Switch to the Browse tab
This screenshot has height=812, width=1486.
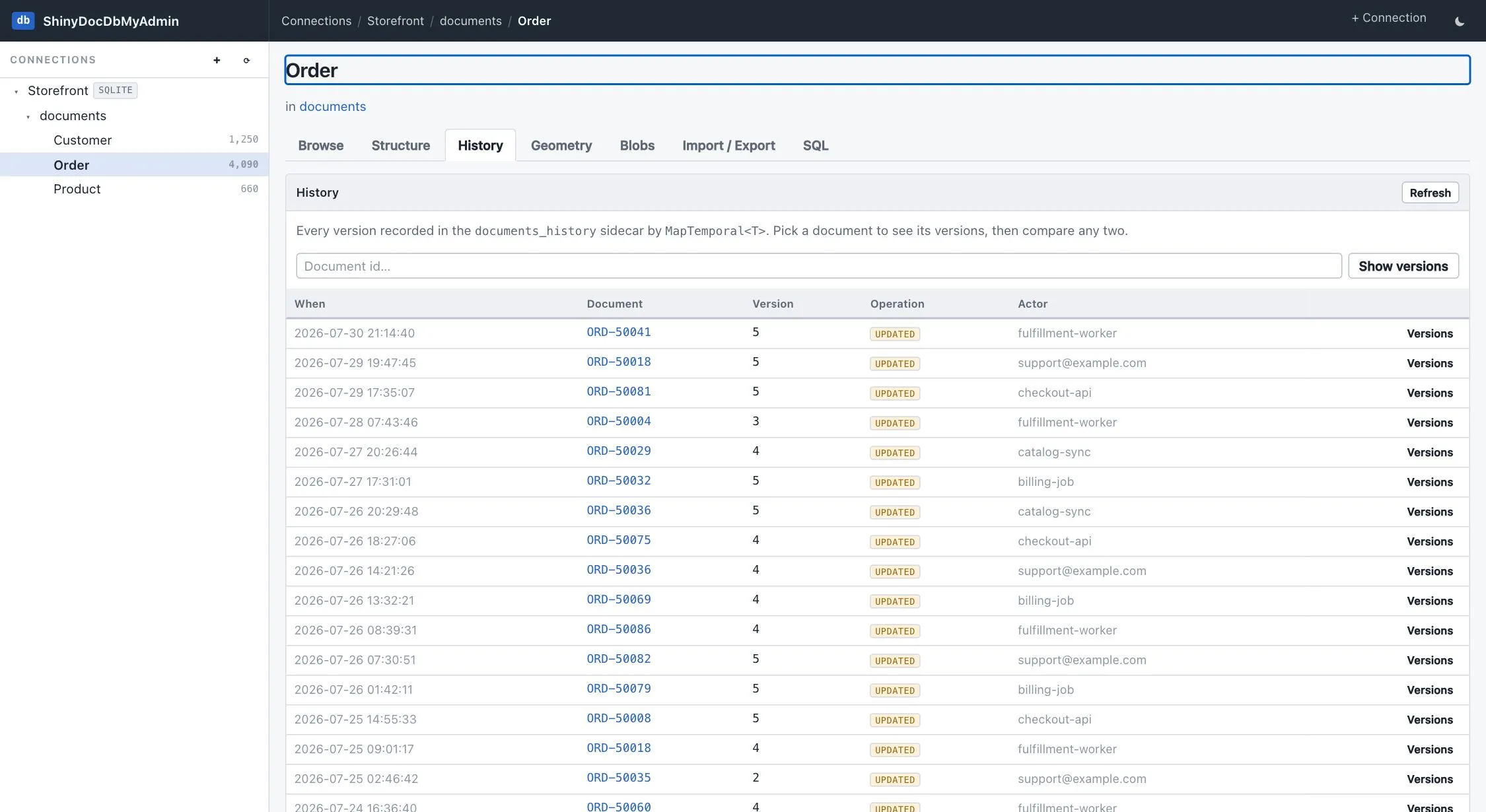click(320, 145)
